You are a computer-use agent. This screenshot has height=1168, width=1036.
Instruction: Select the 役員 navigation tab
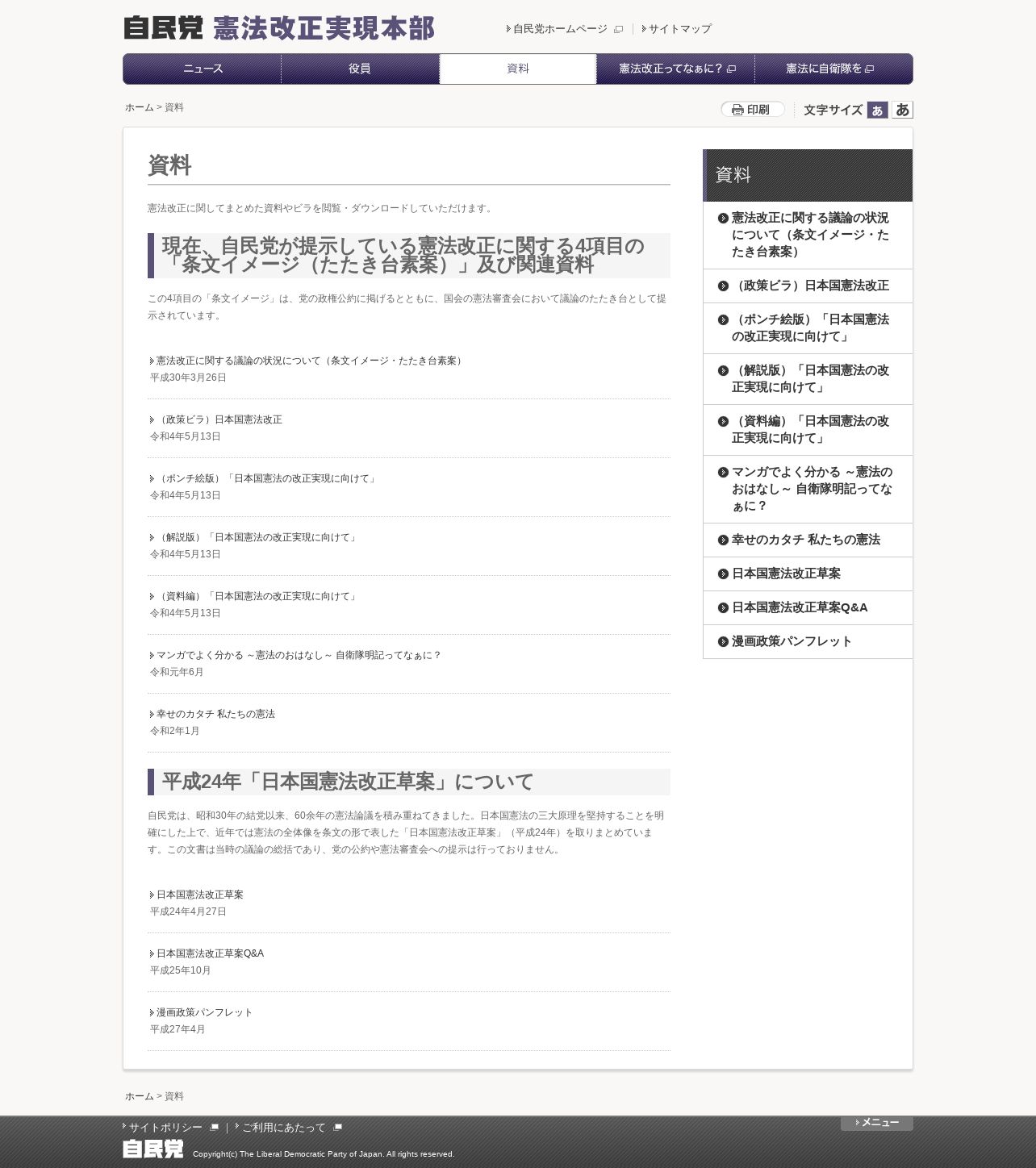pos(360,69)
